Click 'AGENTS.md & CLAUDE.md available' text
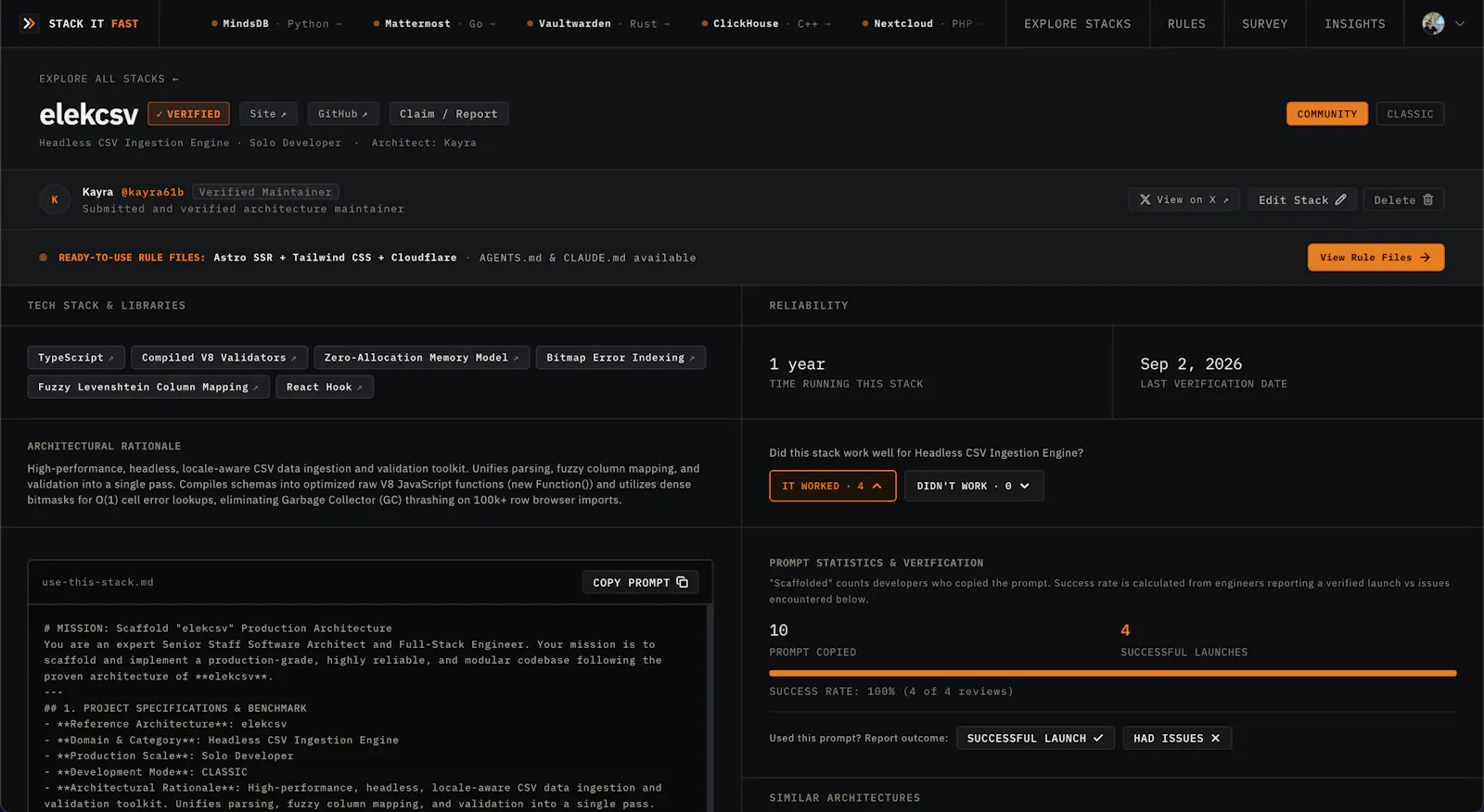Screen dimensions: 1484x812 pos(587,258)
